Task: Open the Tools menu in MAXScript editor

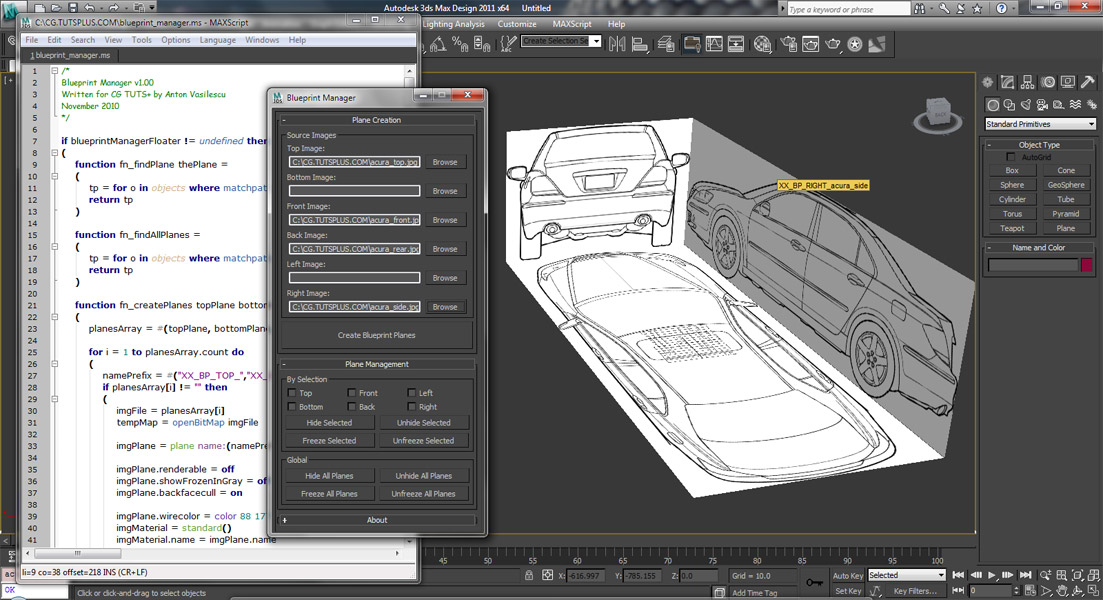Action: click(x=141, y=40)
